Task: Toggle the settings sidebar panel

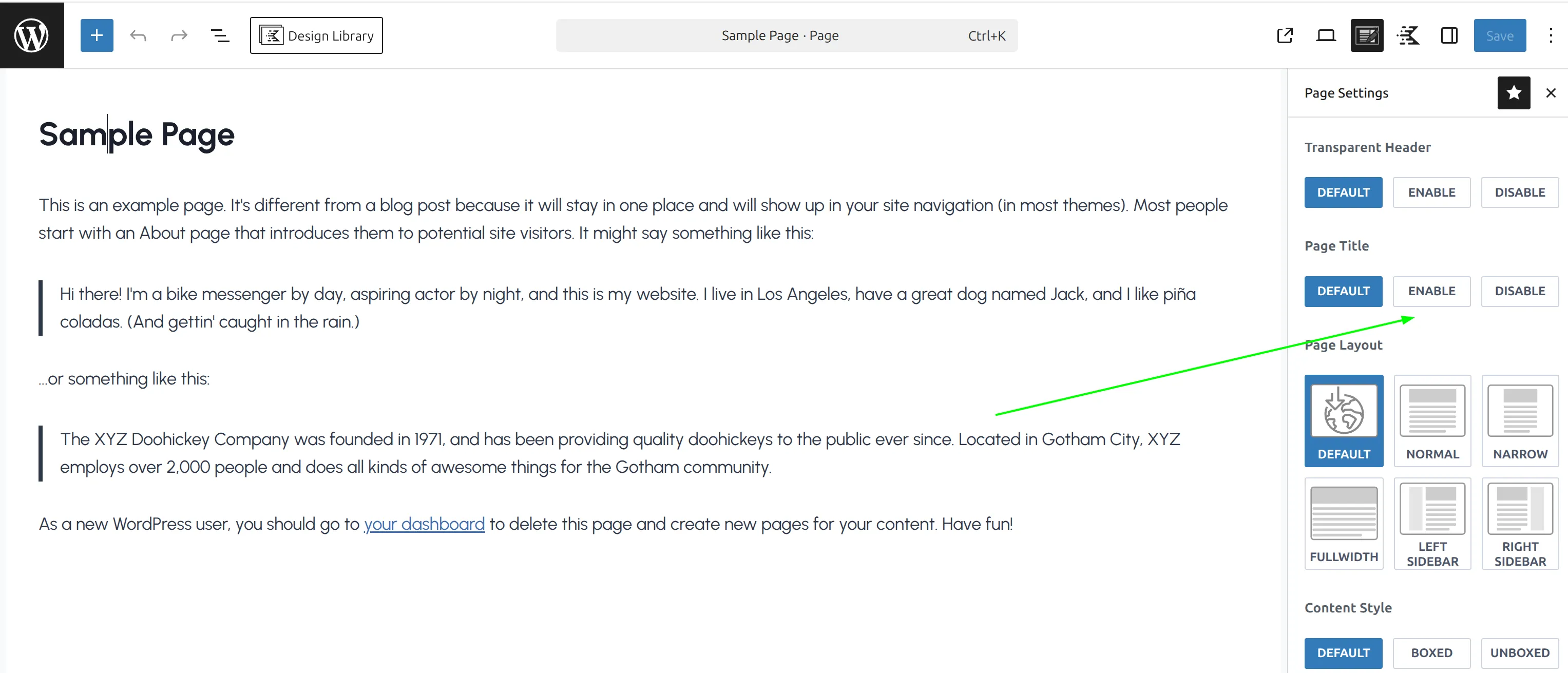Action: [x=1449, y=35]
